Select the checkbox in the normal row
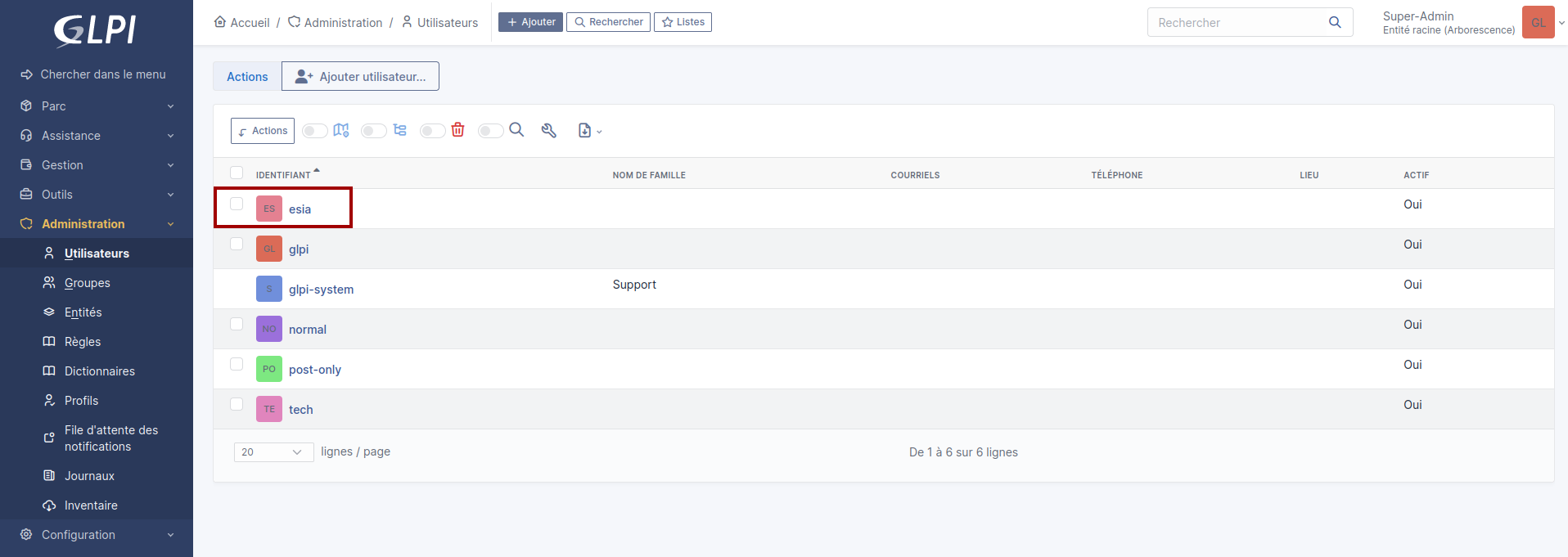Screen dimensions: 1568x557 pos(237,324)
